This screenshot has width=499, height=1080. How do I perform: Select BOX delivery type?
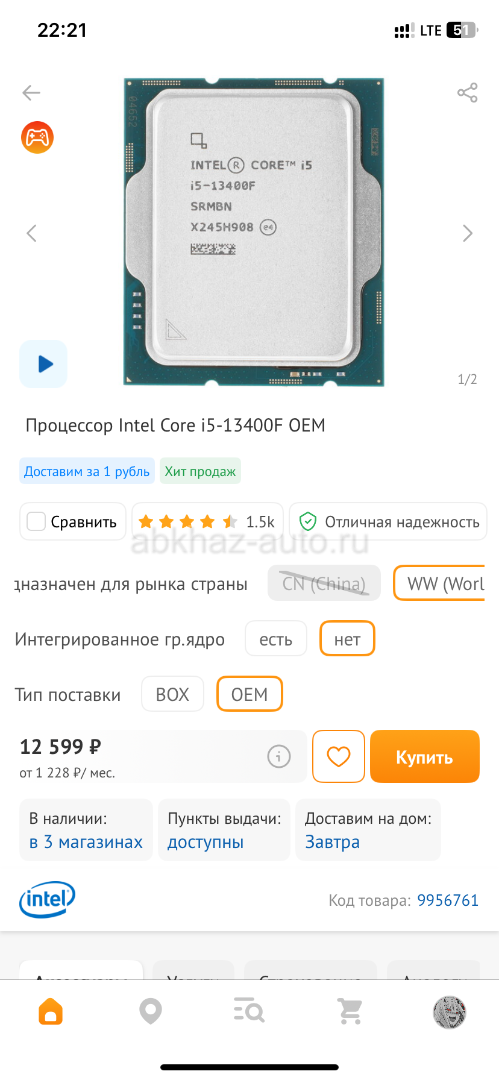click(x=172, y=694)
